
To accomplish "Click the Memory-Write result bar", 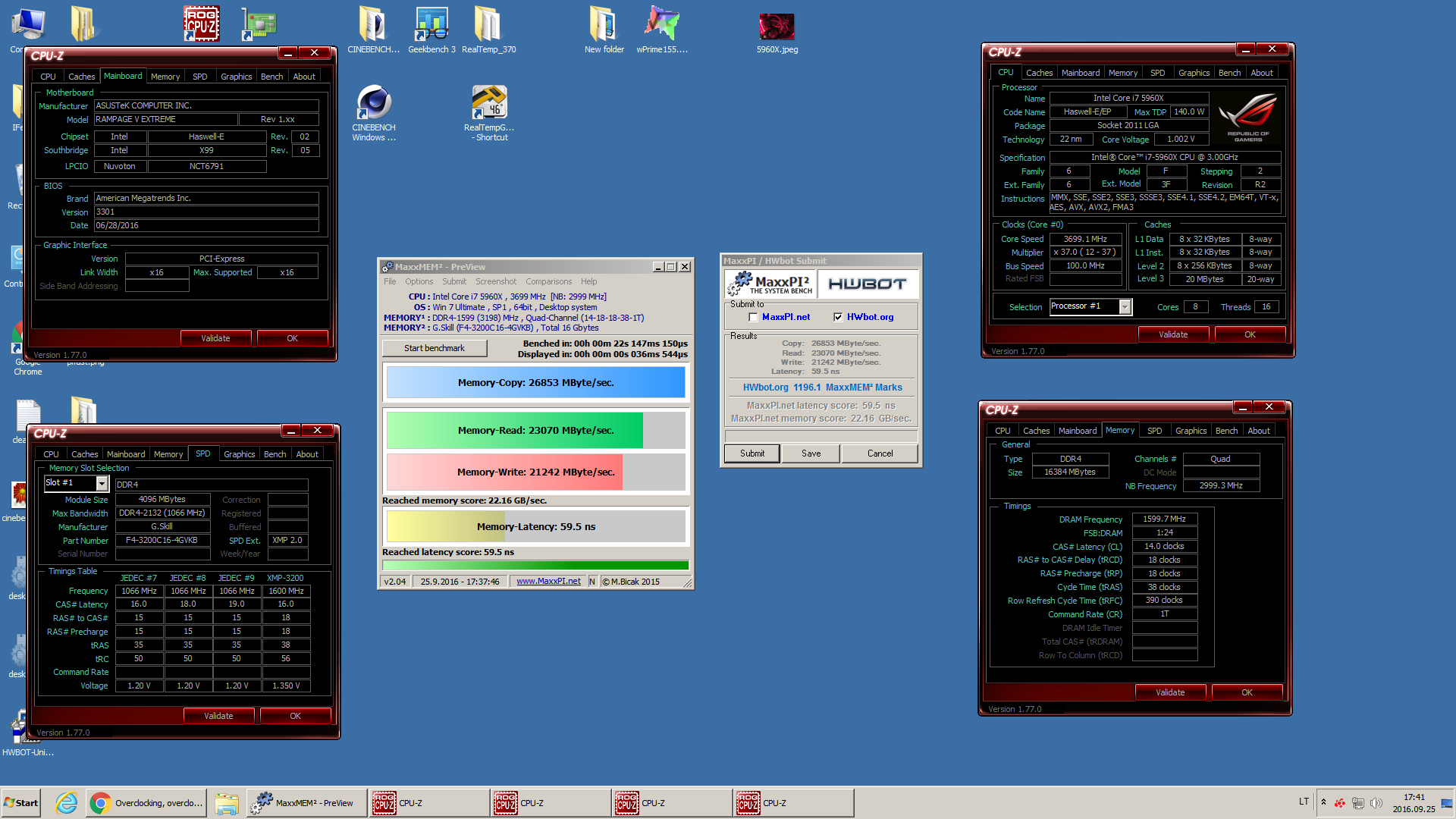I will click(x=535, y=472).
